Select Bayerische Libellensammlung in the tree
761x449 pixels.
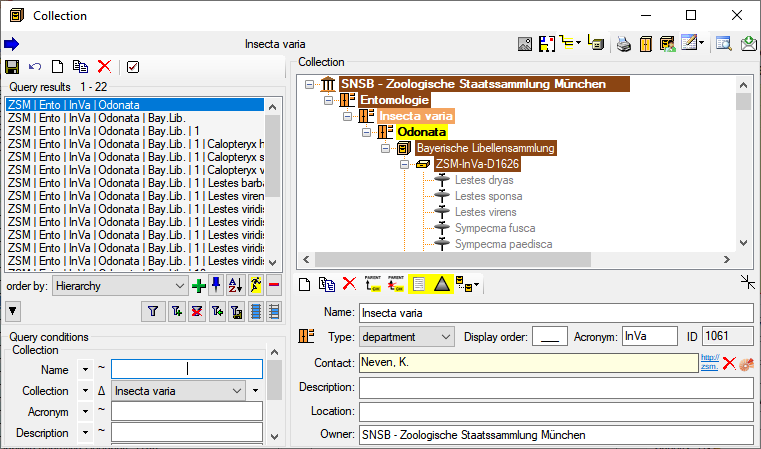pos(485,148)
